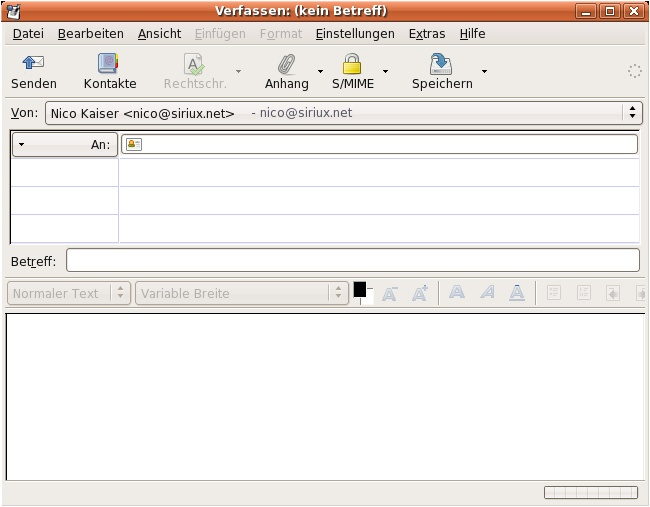Toggle bold text formatting

pos(457,292)
